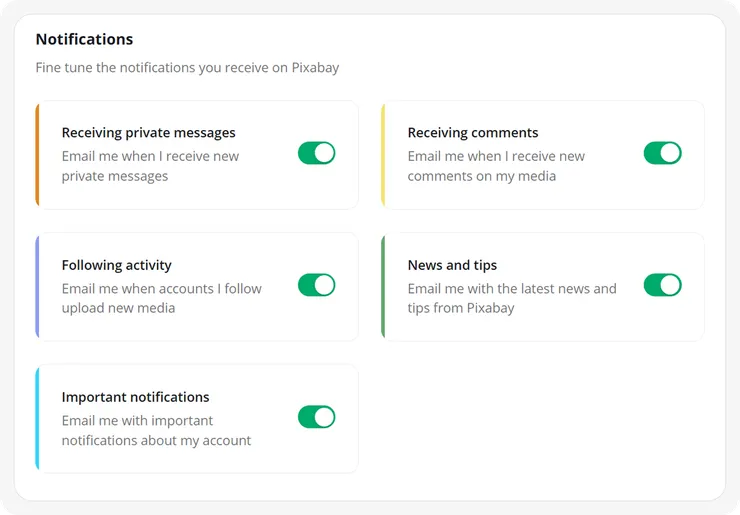This screenshot has height=515, width=740.
Task: Click the 'accounts I follow' description text
Action: (161, 298)
